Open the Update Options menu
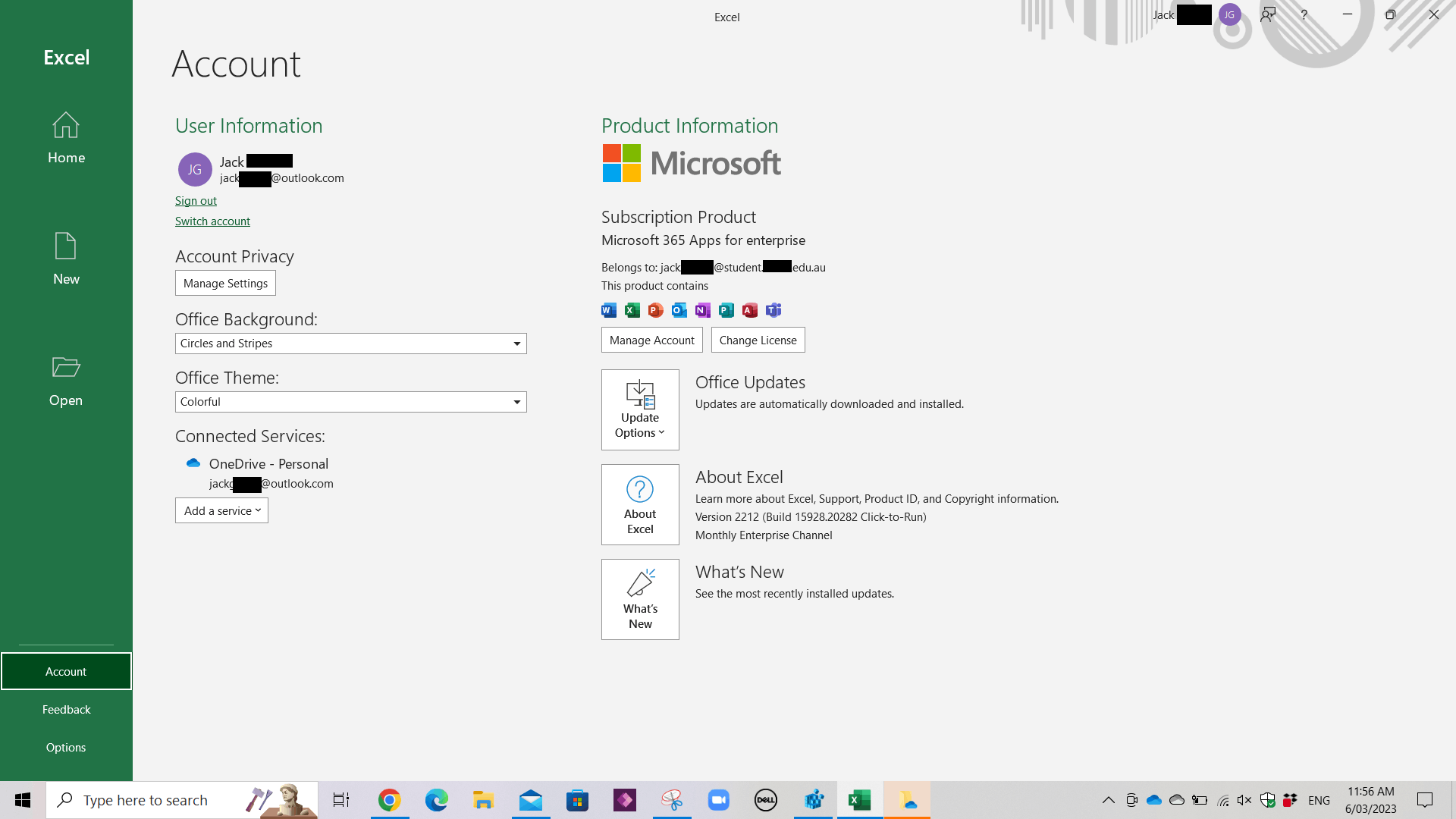Screen dimensions: 1456x819 pyautogui.click(x=640, y=409)
